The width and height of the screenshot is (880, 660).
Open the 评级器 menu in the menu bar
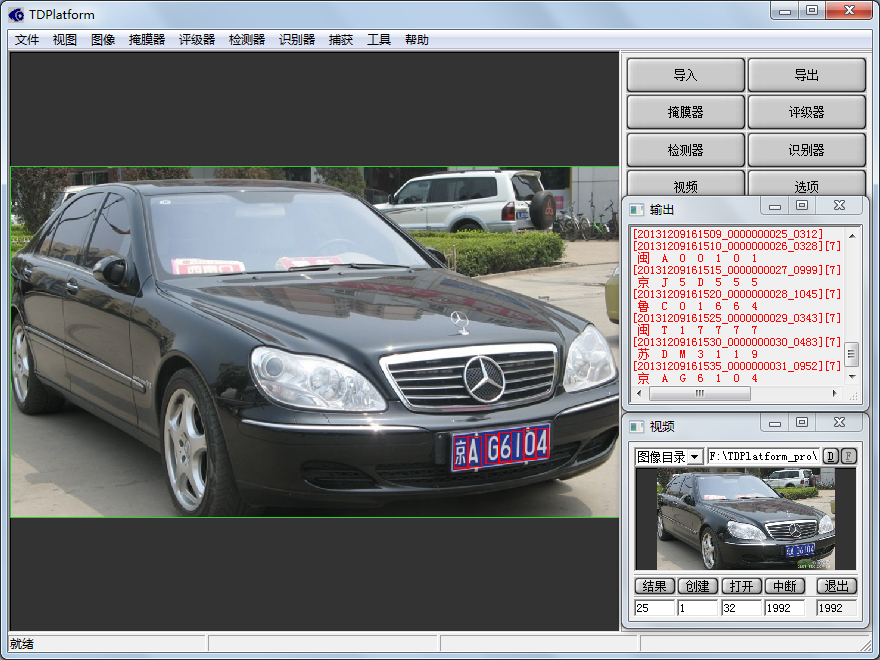pyautogui.click(x=197, y=40)
